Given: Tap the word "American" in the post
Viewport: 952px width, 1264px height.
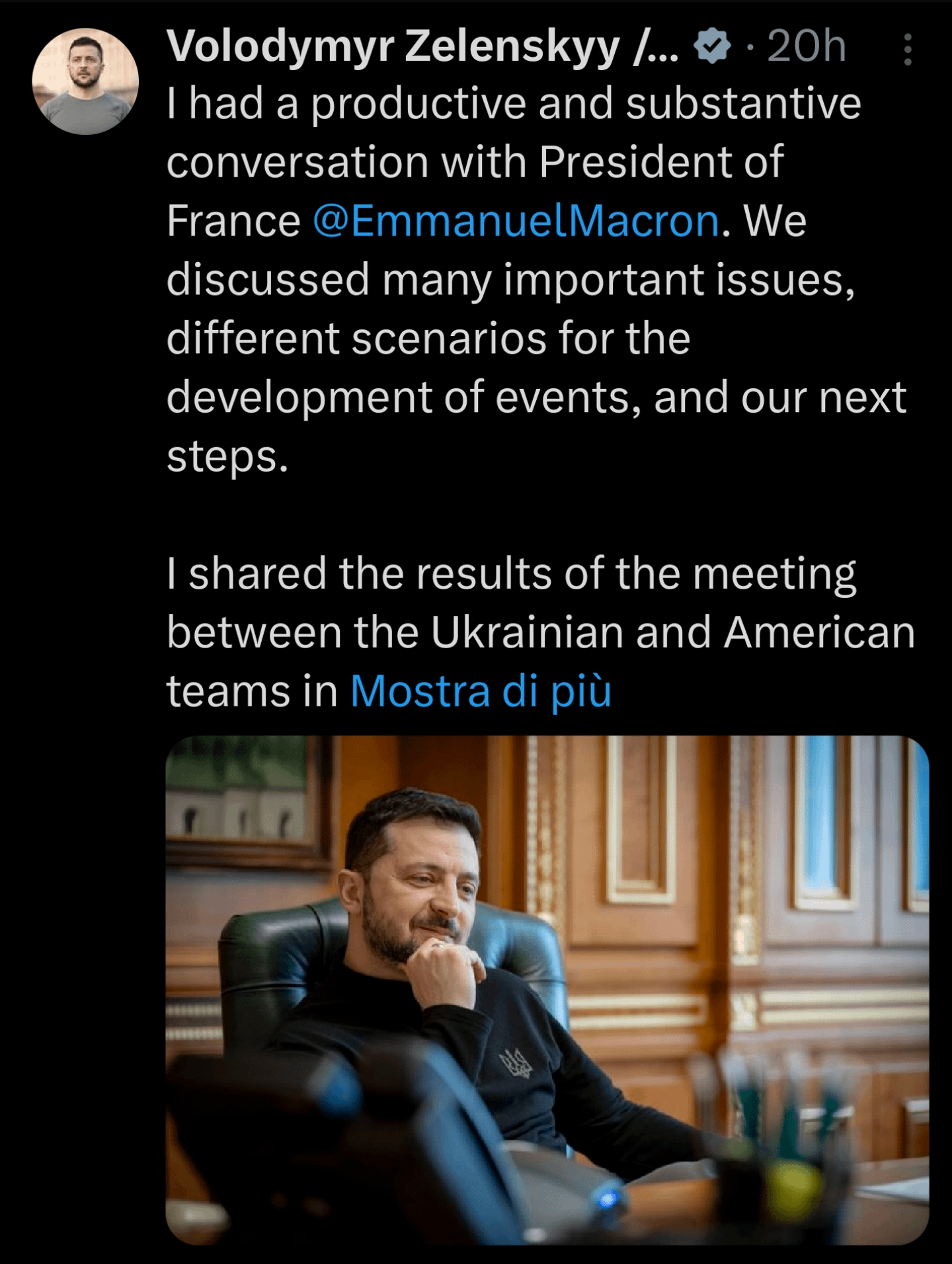Looking at the screenshot, I should point(820,632).
